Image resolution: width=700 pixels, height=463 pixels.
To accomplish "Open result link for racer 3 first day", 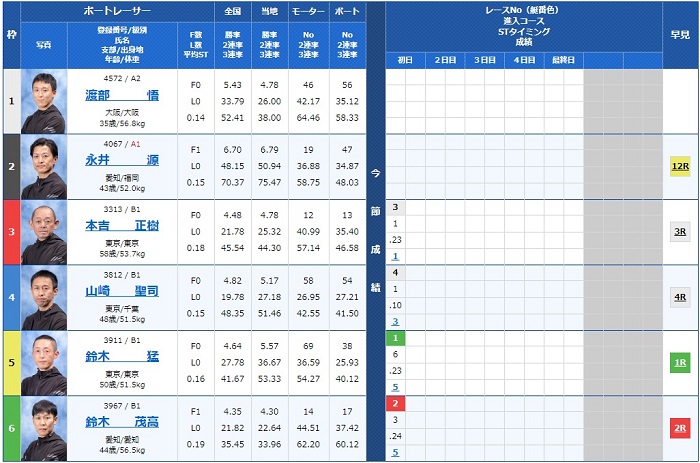I will point(395,256).
